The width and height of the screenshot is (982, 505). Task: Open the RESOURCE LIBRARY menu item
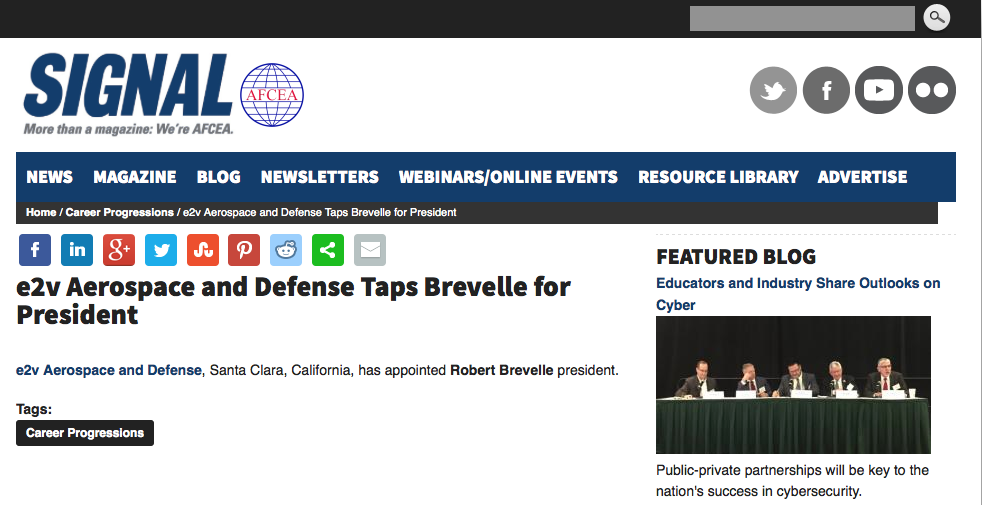click(718, 177)
